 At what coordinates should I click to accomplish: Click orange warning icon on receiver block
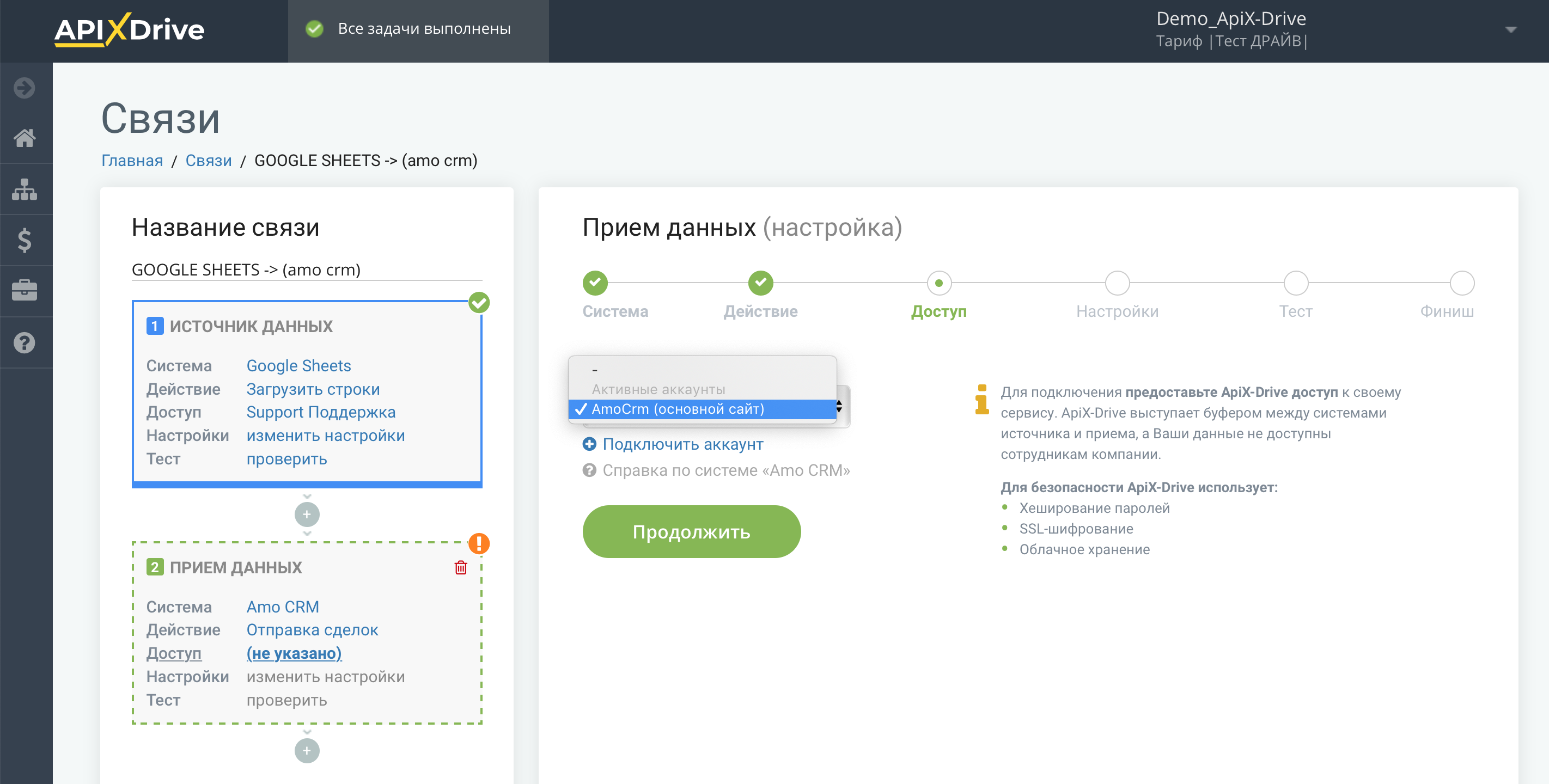click(x=479, y=543)
